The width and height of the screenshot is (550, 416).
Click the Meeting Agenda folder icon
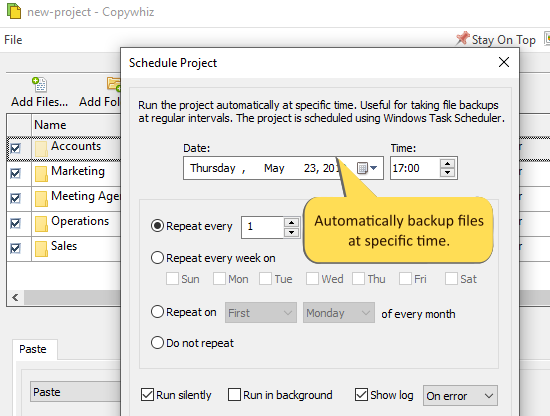click(41, 199)
